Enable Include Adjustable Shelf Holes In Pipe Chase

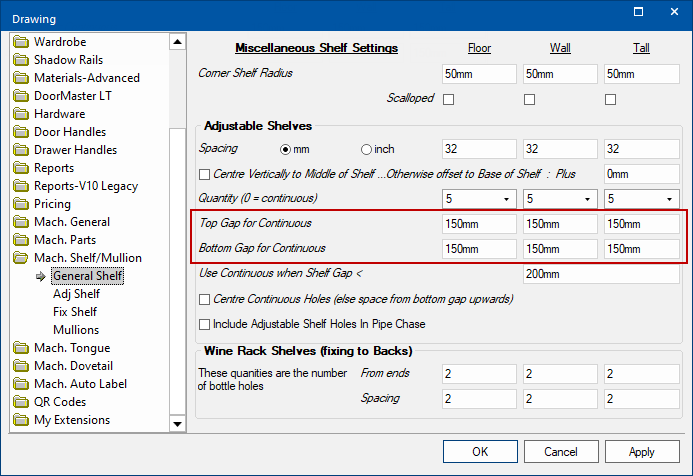click(205, 324)
